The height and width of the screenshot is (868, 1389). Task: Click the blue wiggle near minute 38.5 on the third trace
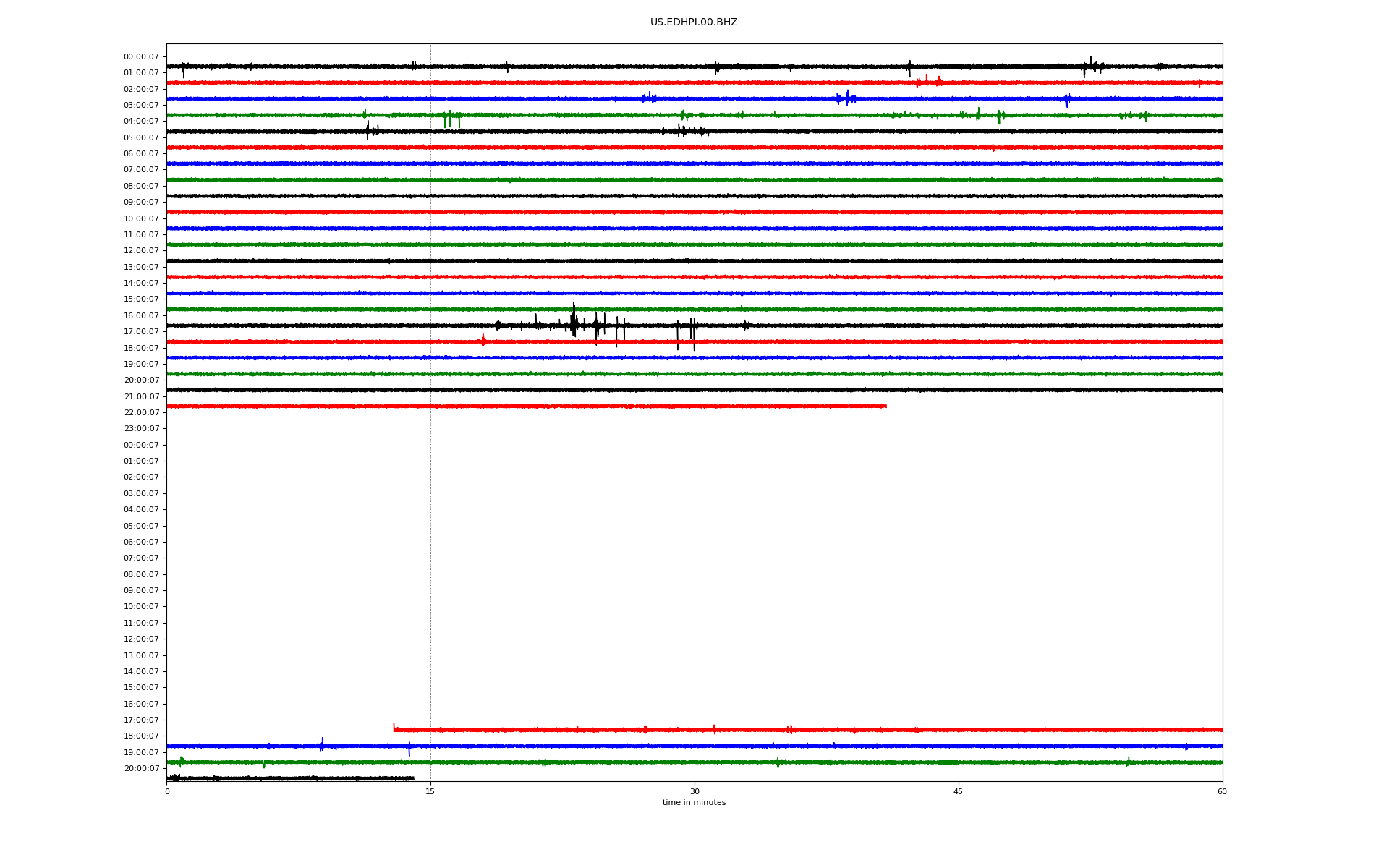pos(846,98)
